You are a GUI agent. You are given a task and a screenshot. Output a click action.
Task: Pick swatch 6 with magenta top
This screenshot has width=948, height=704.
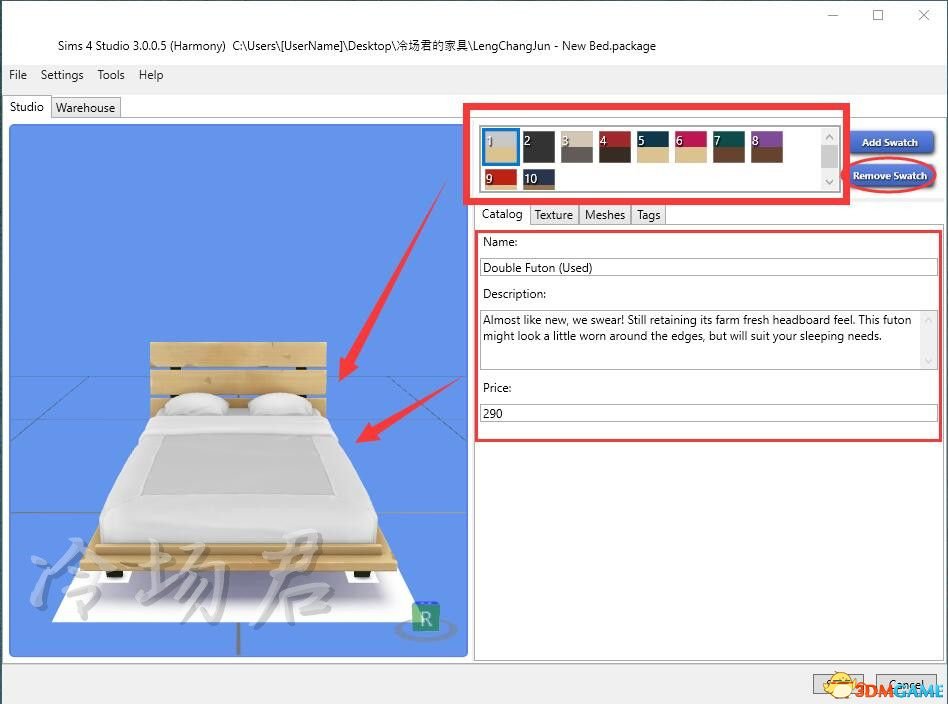tap(691, 147)
